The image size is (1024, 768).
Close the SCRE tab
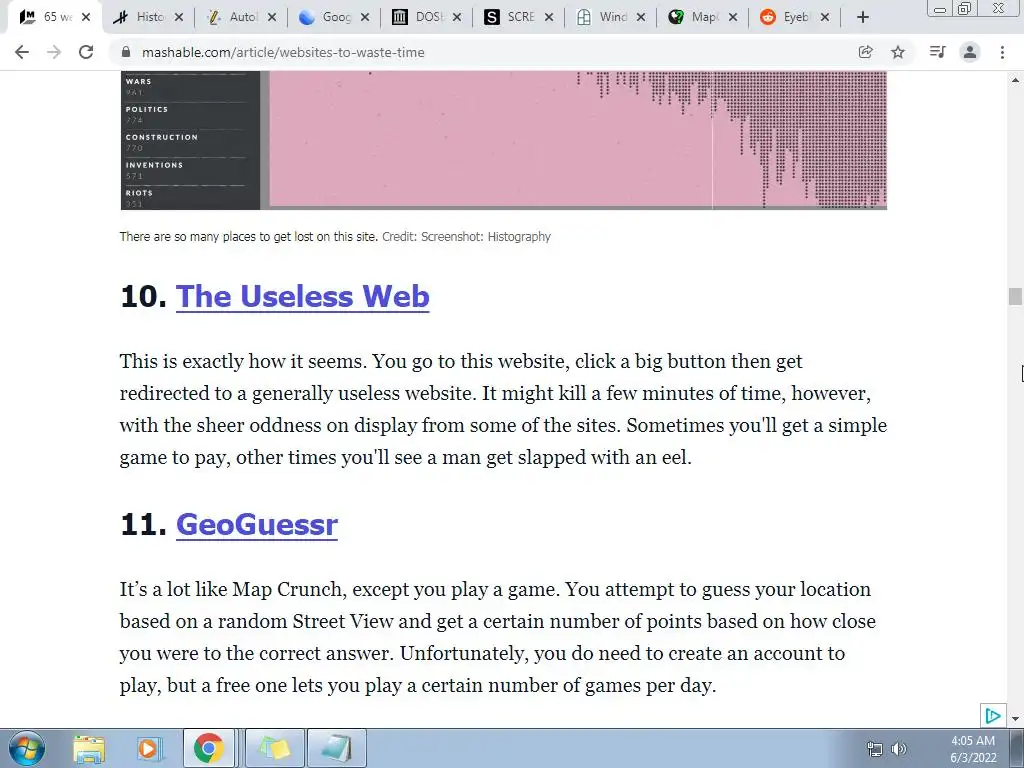point(549,17)
